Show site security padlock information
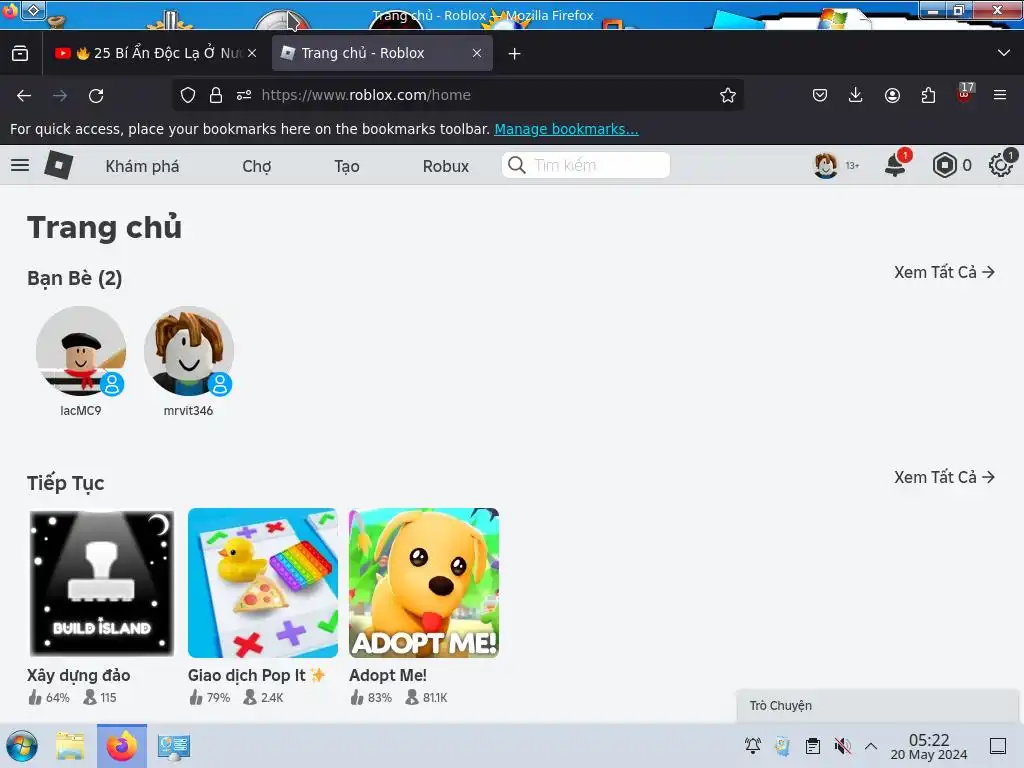The height and width of the screenshot is (768, 1024). click(216, 95)
